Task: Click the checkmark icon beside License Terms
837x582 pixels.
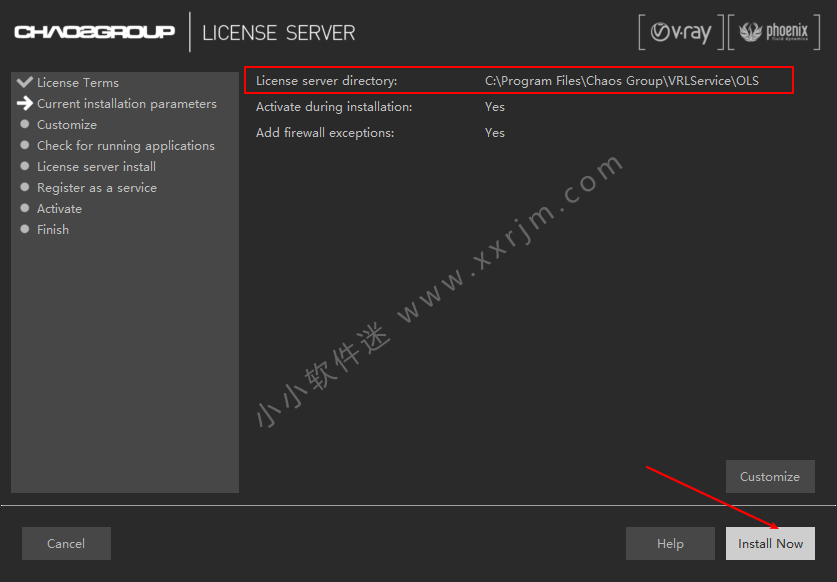Action: coord(25,82)
